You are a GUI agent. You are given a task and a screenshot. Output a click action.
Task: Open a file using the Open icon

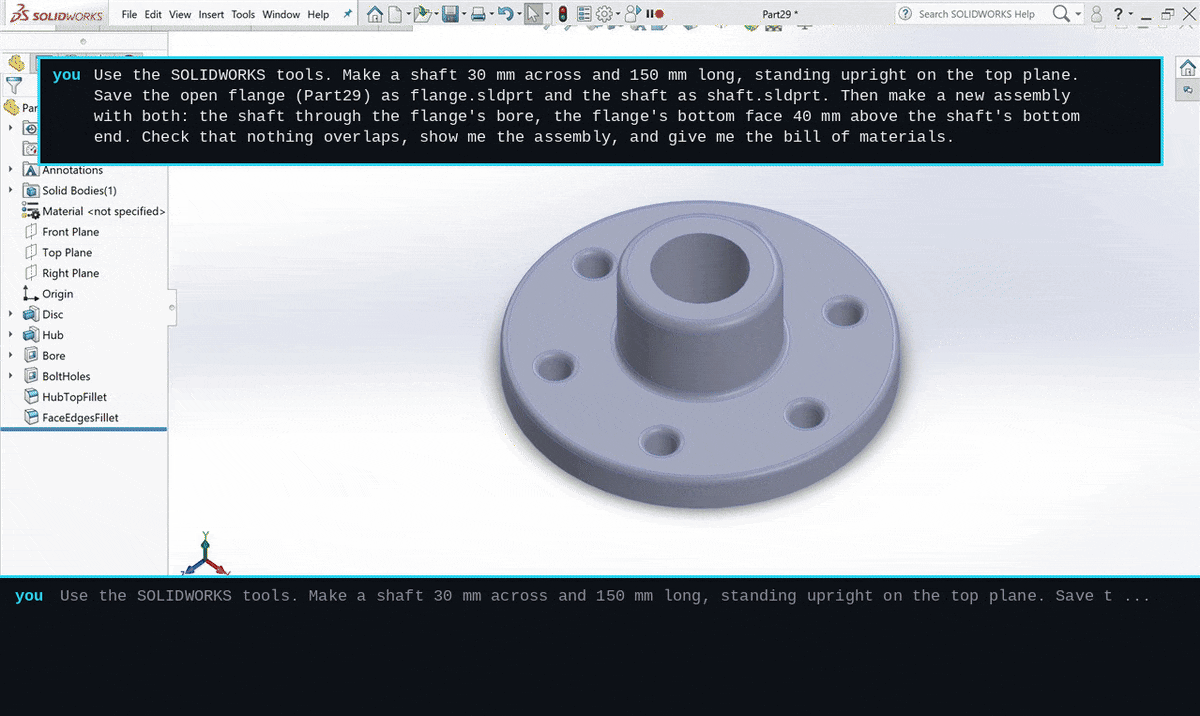click(422, 14)
